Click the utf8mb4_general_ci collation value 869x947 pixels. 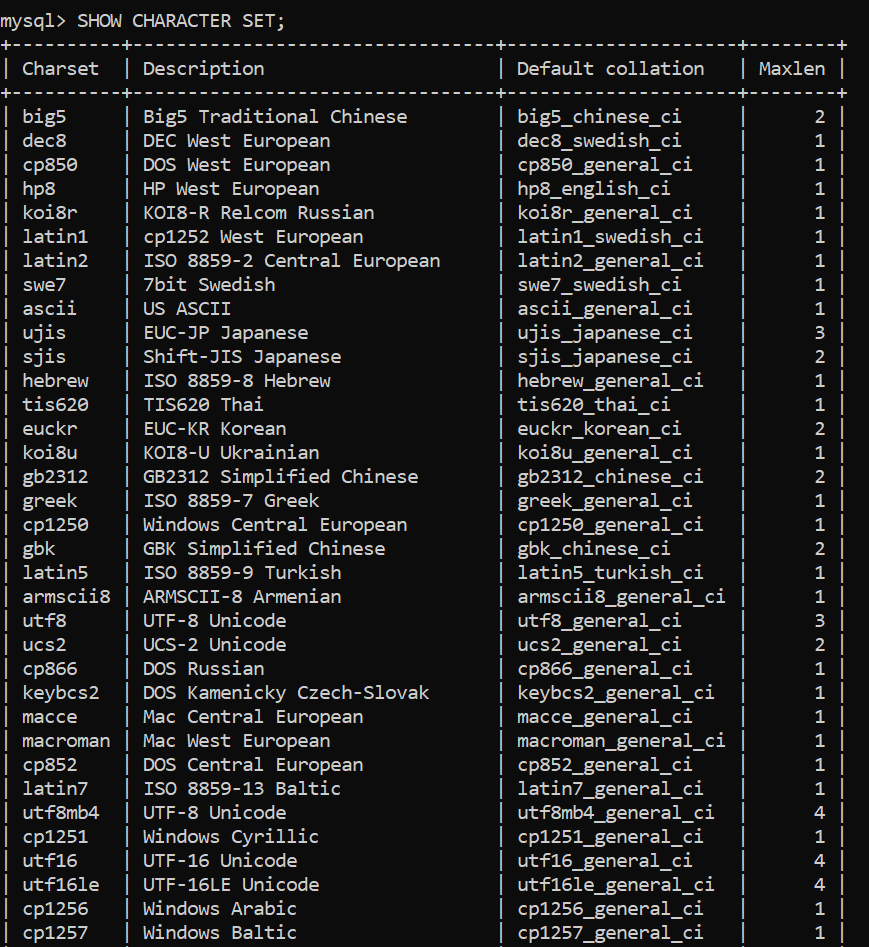tap(615, 813)
